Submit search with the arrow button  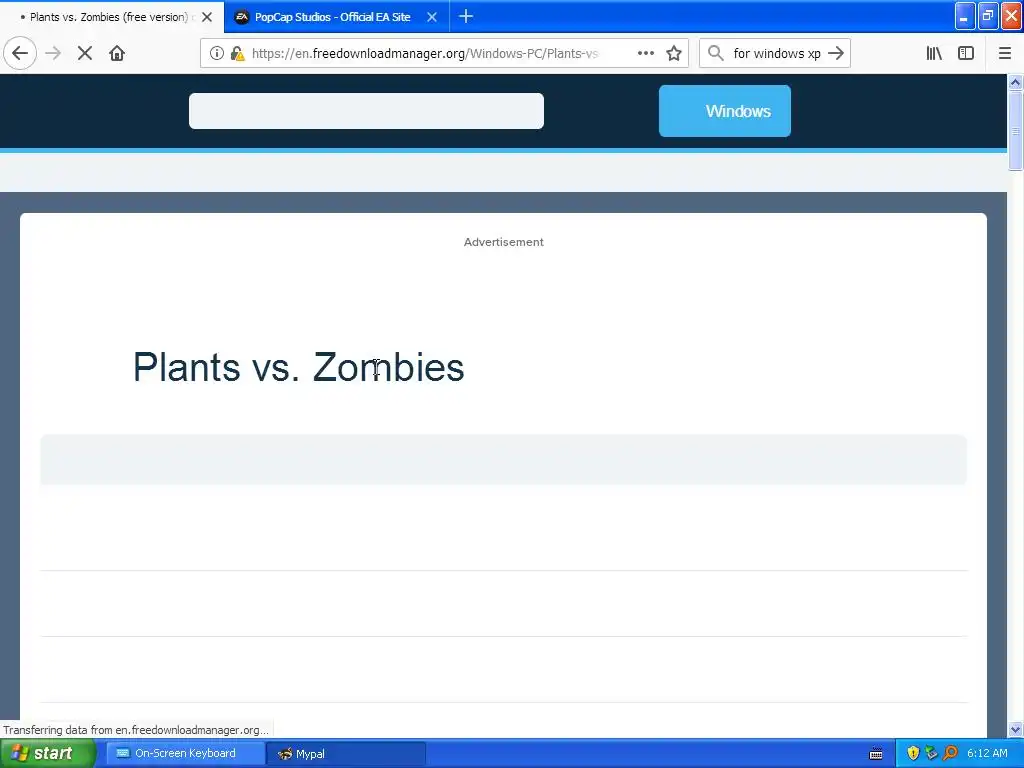point(836,53)
